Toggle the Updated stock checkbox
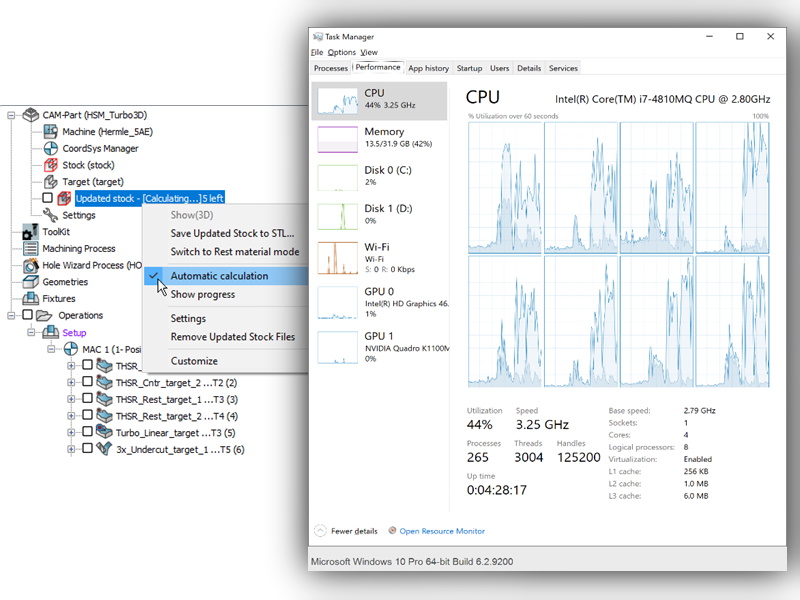The height and width of the screenshot is (600, 800). click(x=47, y=198)
